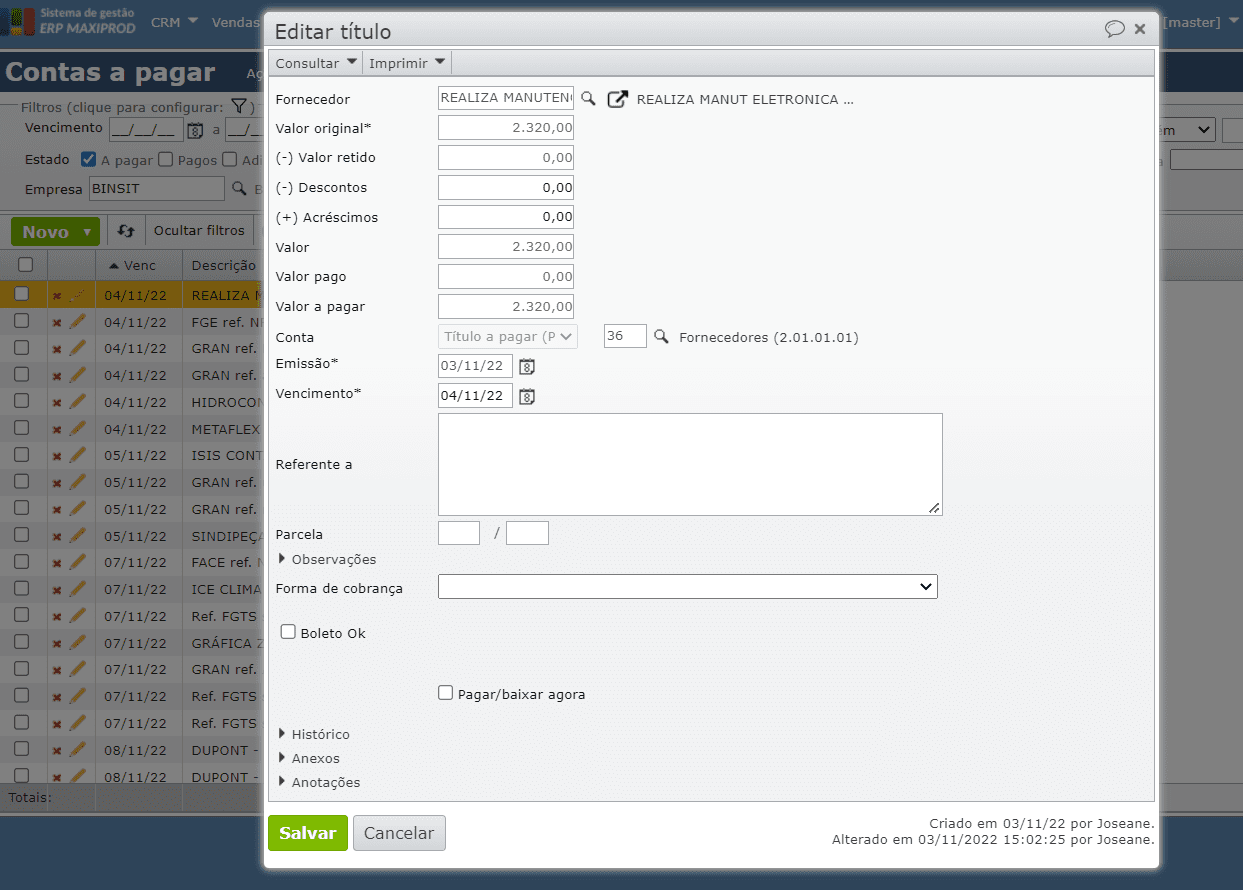1243x890 pixels.
Task: Expand Anotações section
Action: pyautogui.click(x=319, y=782)
